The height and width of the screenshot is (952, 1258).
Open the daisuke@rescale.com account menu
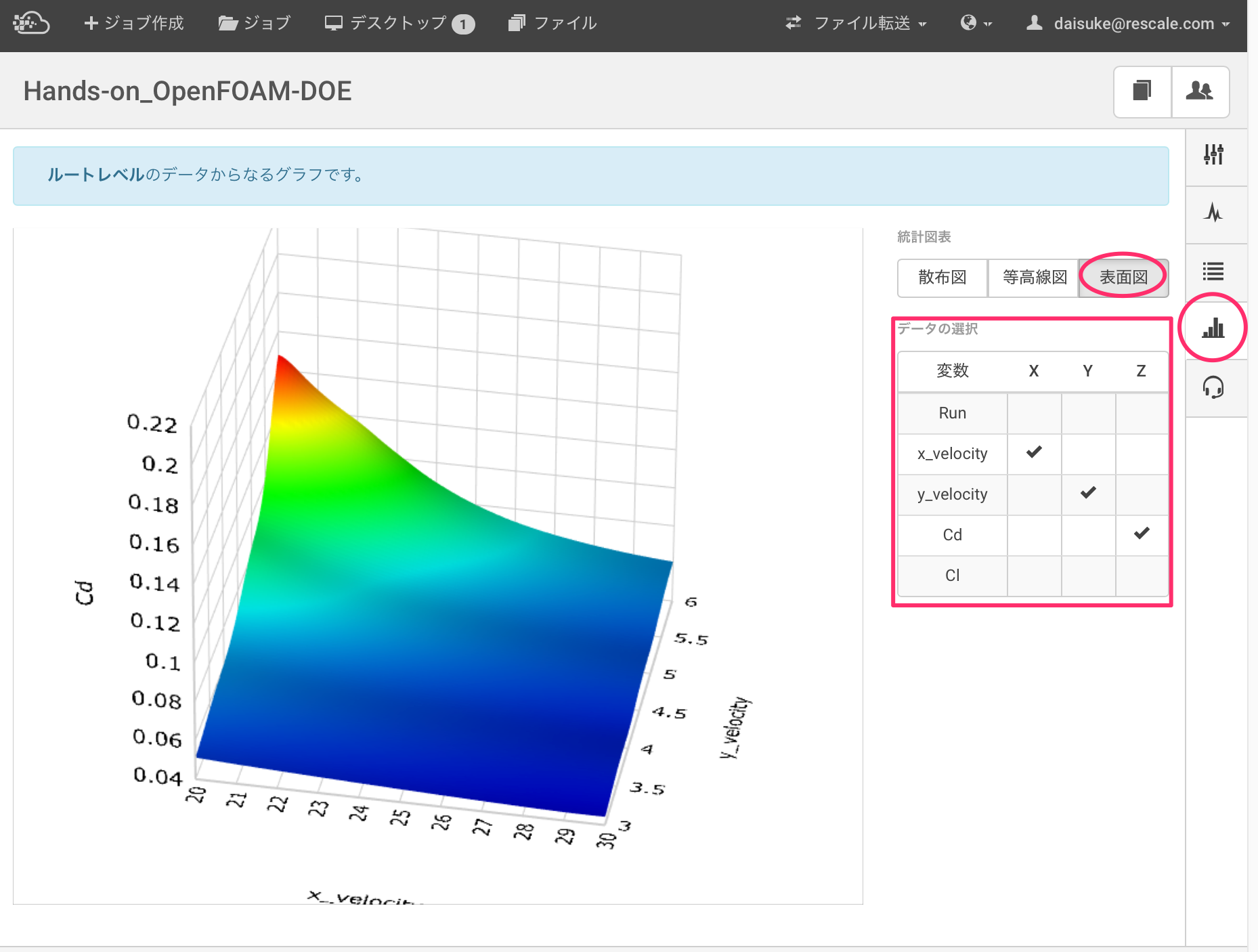[1128, 23]
